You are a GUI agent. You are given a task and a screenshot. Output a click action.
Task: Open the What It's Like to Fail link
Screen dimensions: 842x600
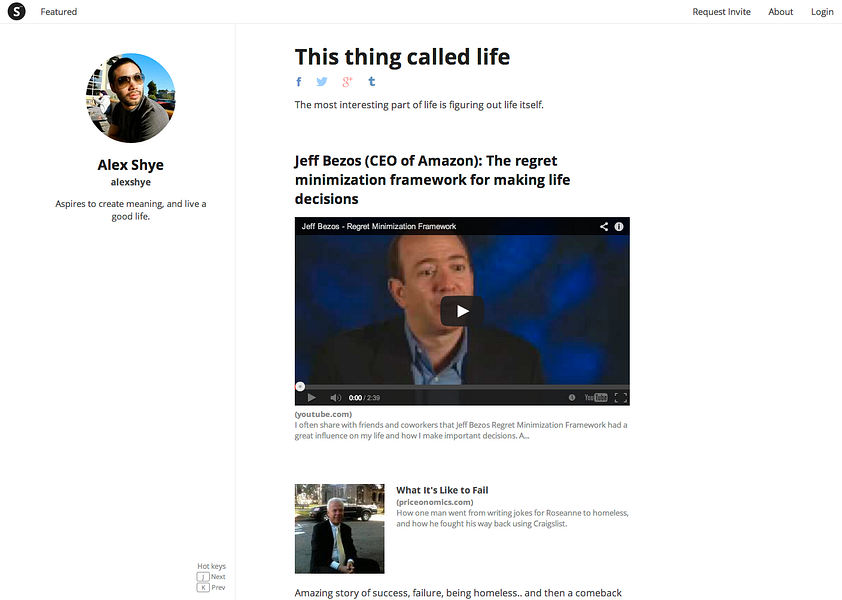(442, 490)
